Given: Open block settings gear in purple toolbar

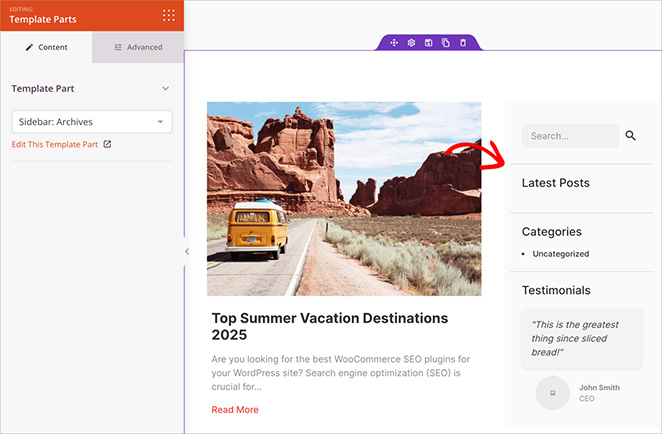Looking at the screenshot, I should coord(411,43).
